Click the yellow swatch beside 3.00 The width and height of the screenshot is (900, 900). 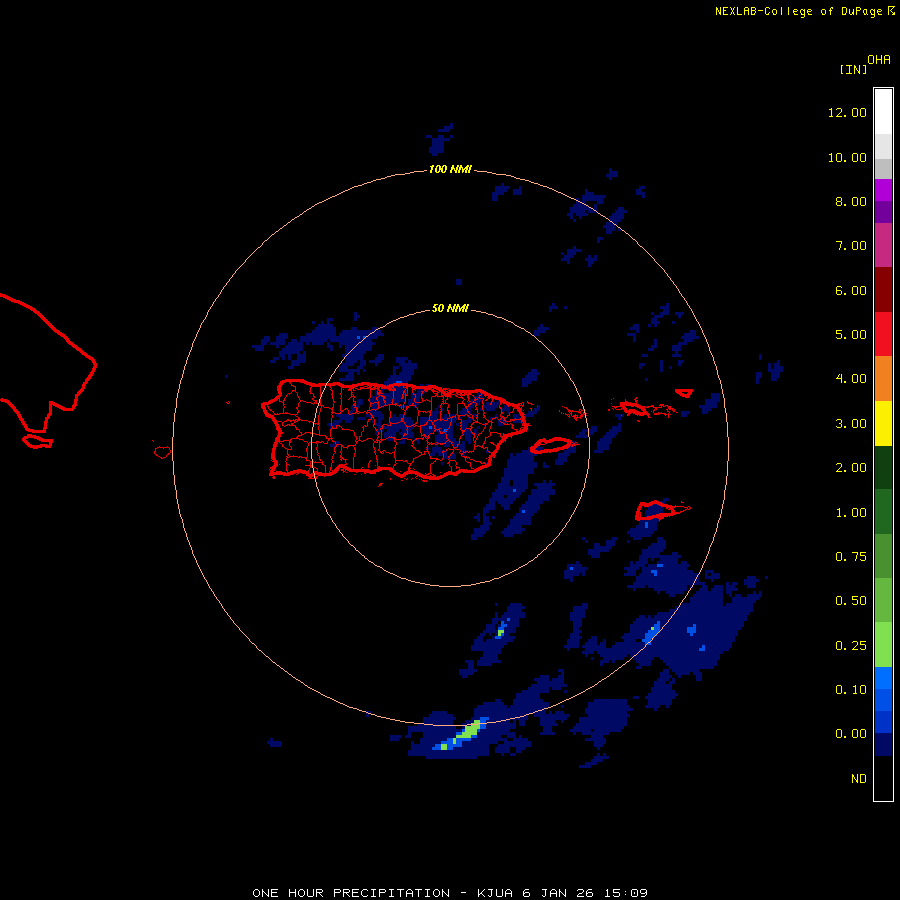(883, 423)
